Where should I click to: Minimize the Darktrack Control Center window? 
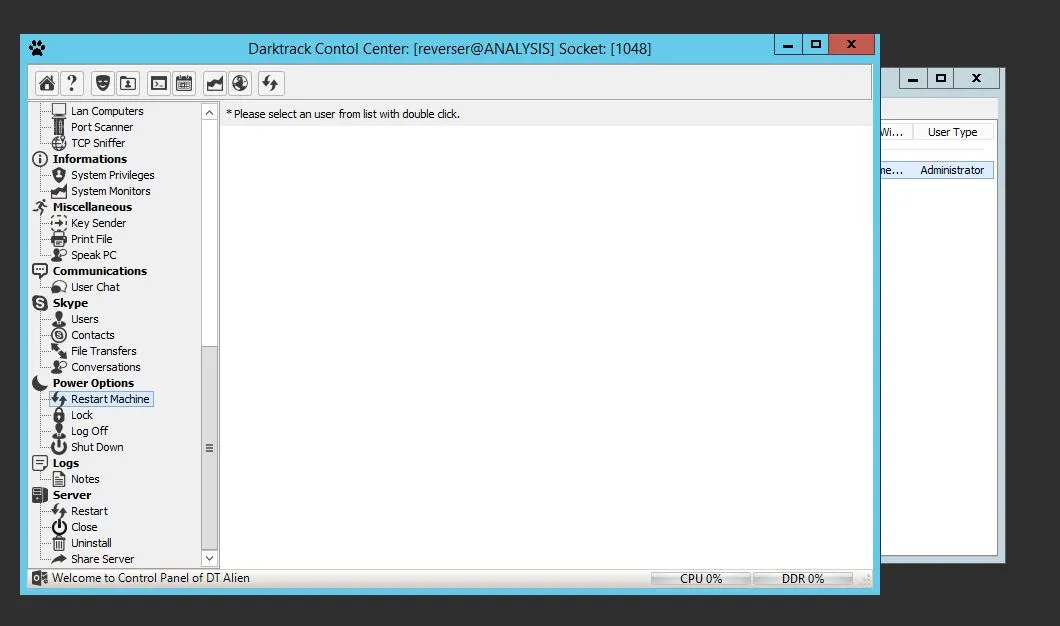[x=788, y=45]
